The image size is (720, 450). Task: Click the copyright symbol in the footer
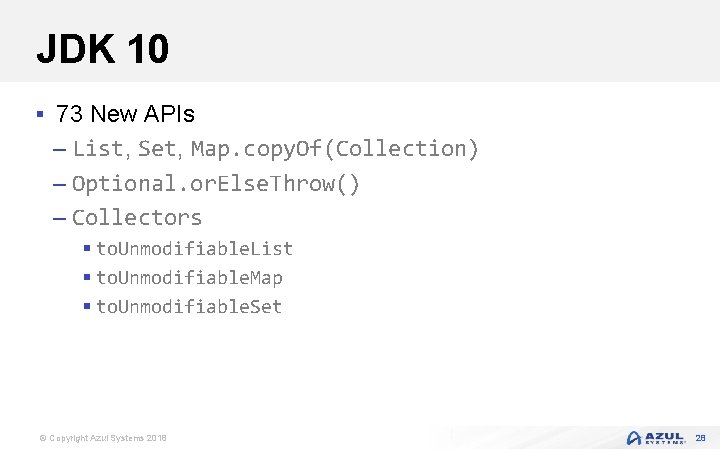click(x=42, y=439)
